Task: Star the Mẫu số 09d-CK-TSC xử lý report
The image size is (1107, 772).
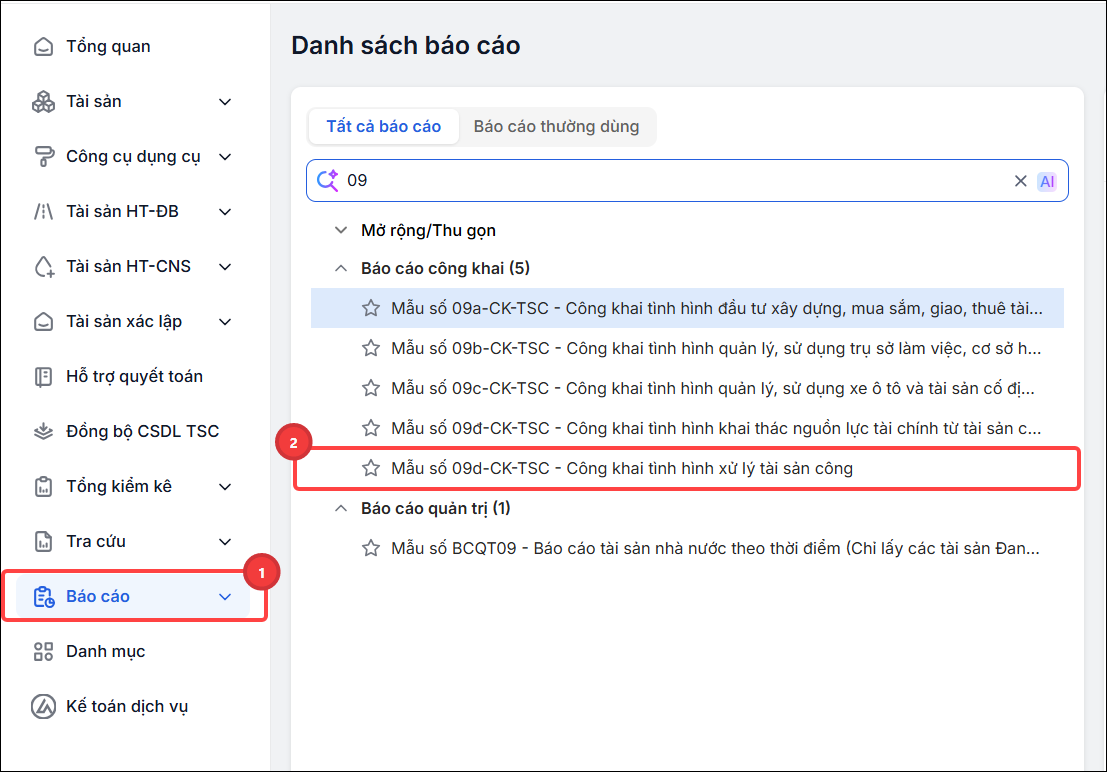Action: coord(371,468)
